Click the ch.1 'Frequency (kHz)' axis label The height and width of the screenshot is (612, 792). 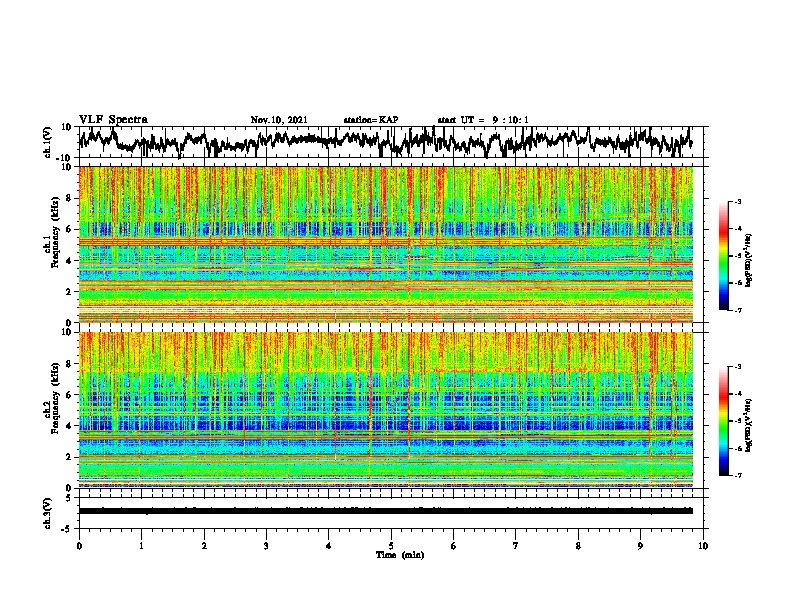click(55, 232)
